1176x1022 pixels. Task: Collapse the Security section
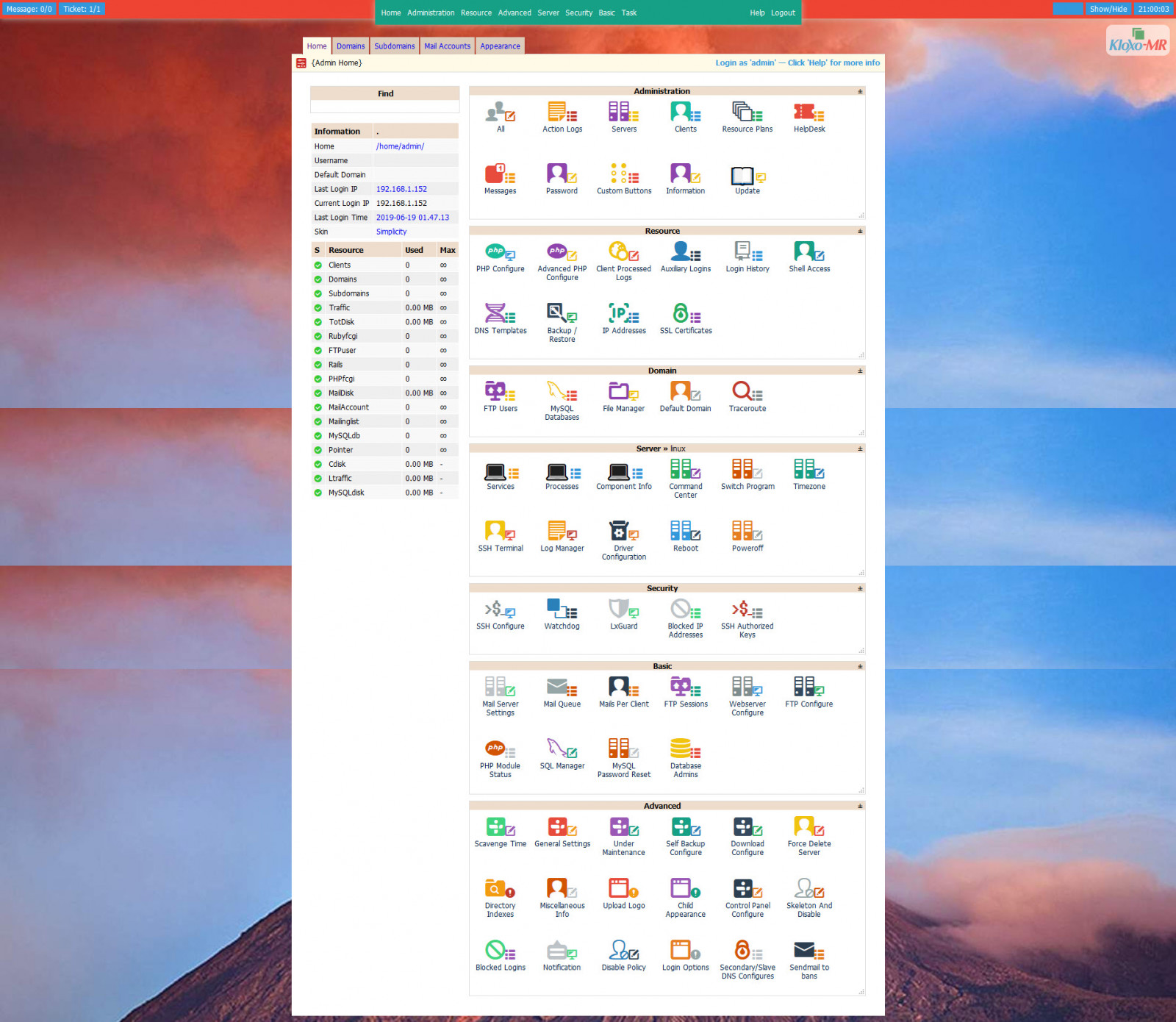[860, 588]
